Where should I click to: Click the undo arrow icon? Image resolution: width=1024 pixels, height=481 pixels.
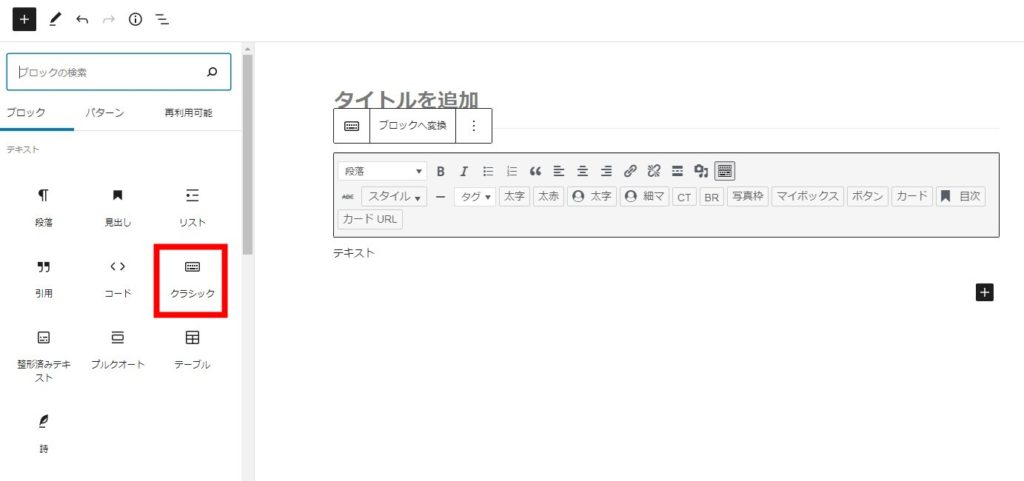[x=82, y=20]
